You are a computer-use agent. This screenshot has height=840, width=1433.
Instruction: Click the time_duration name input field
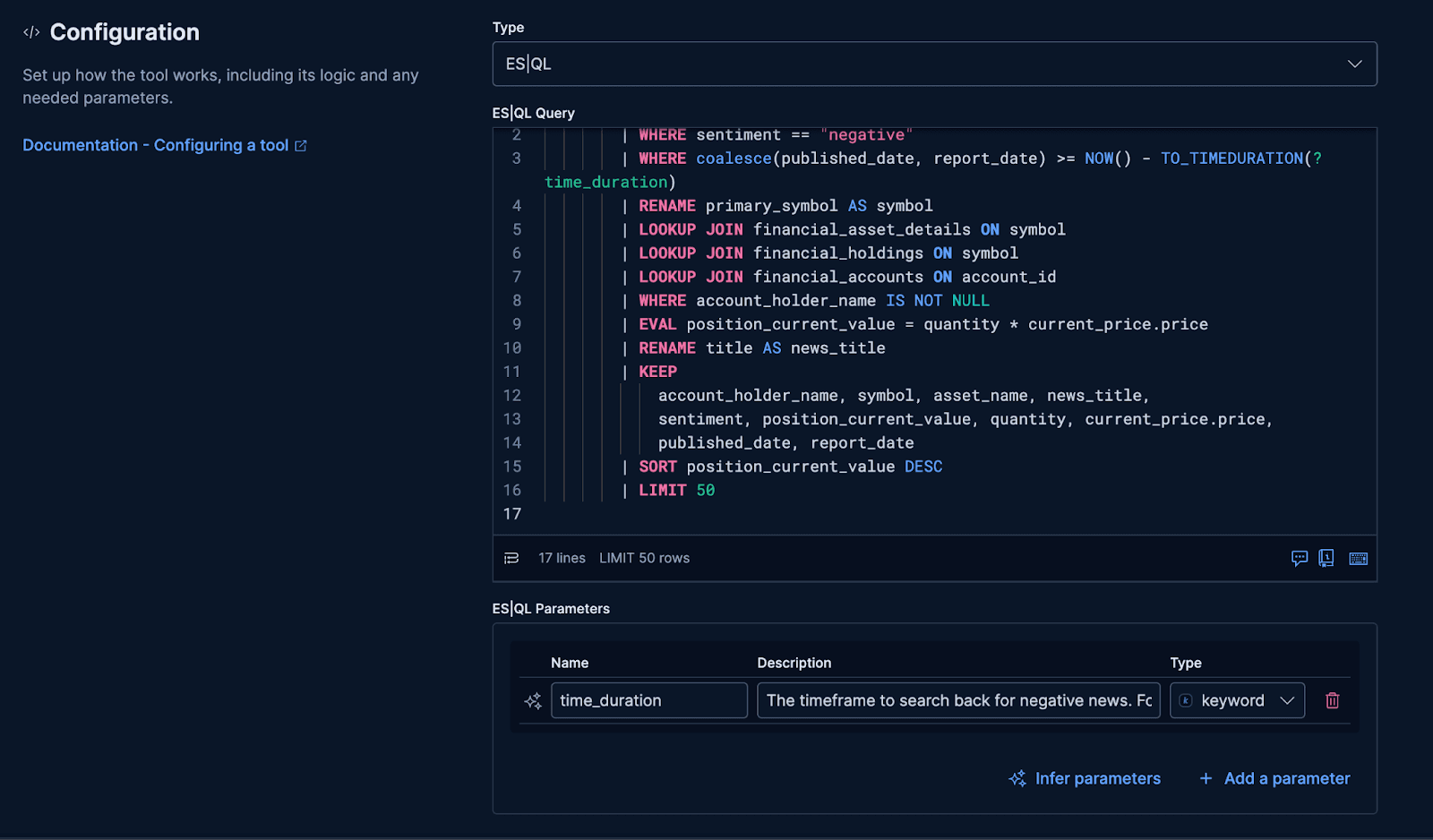pyautogui.click(x=649, y=700)
